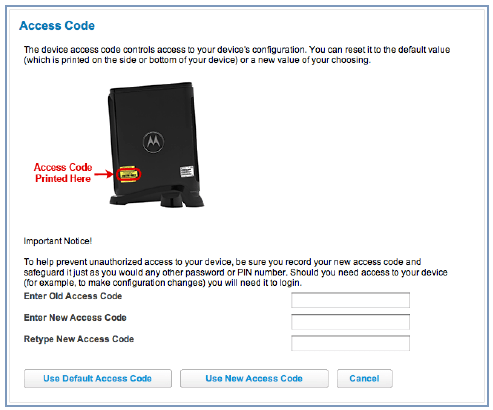Cancel the access code change
Image resolution: width=493 pixels, height=410 pixels.
pos(365,378)
